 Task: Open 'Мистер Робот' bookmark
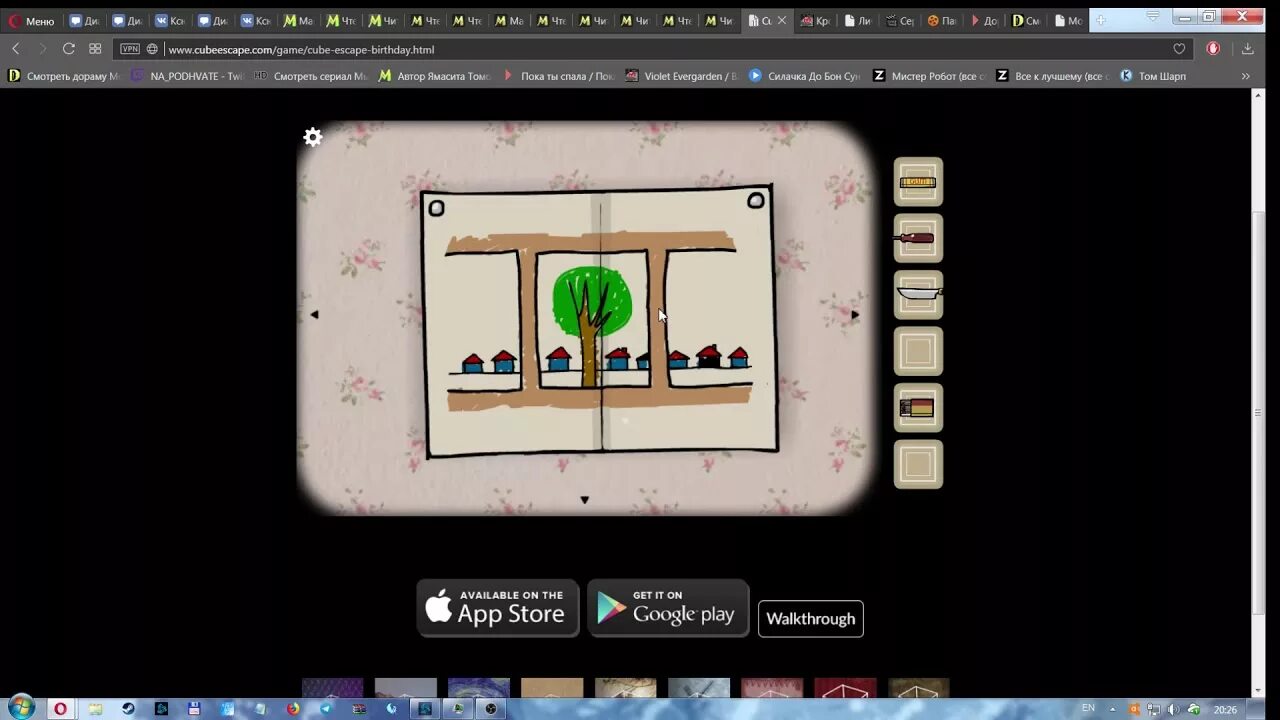tap(929, 76)
